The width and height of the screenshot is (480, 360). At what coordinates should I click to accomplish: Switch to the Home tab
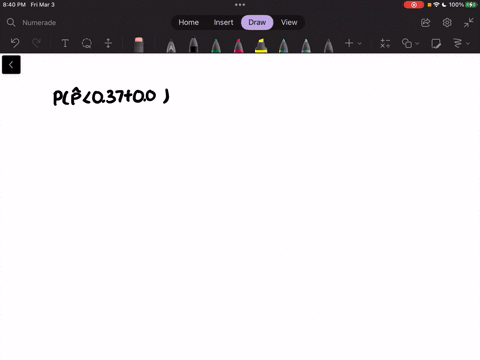188,22
